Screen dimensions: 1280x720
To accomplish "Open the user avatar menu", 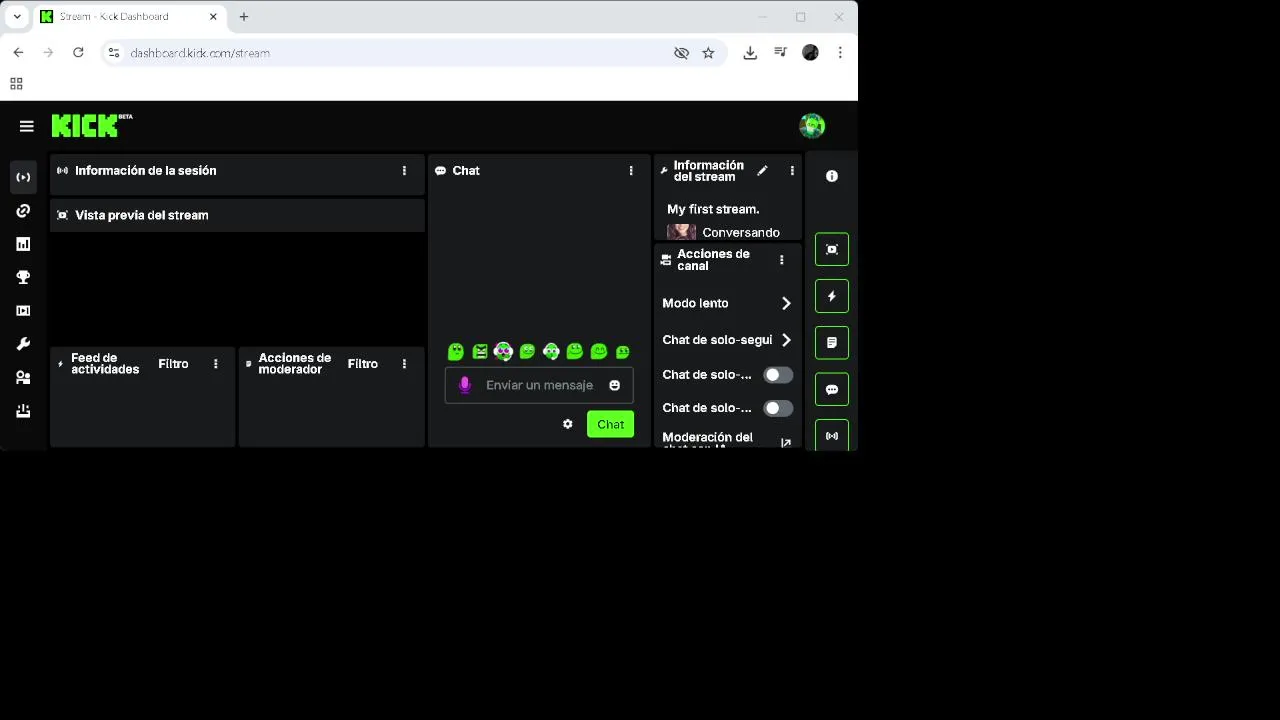I will (812, 126).
